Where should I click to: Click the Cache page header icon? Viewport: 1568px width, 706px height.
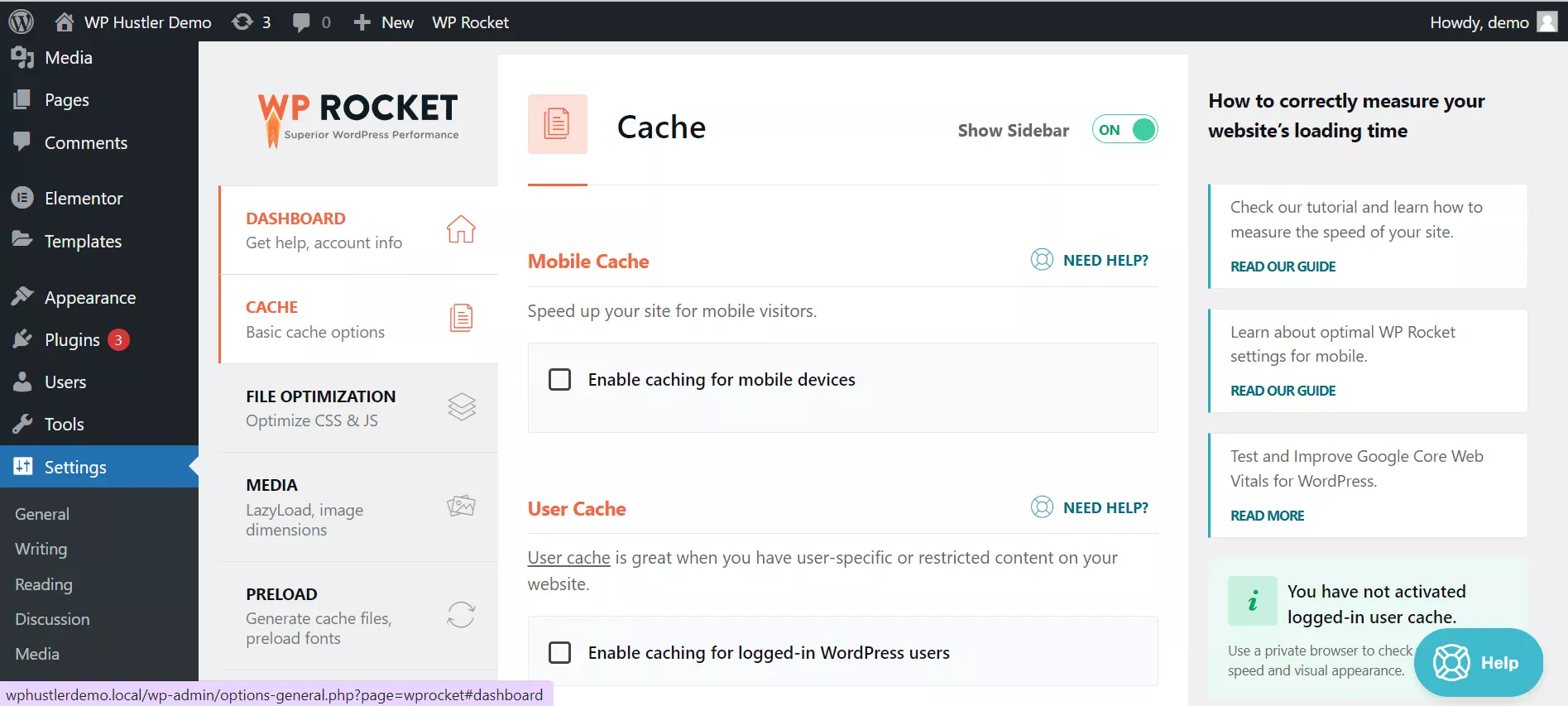[x=558, y=124]
